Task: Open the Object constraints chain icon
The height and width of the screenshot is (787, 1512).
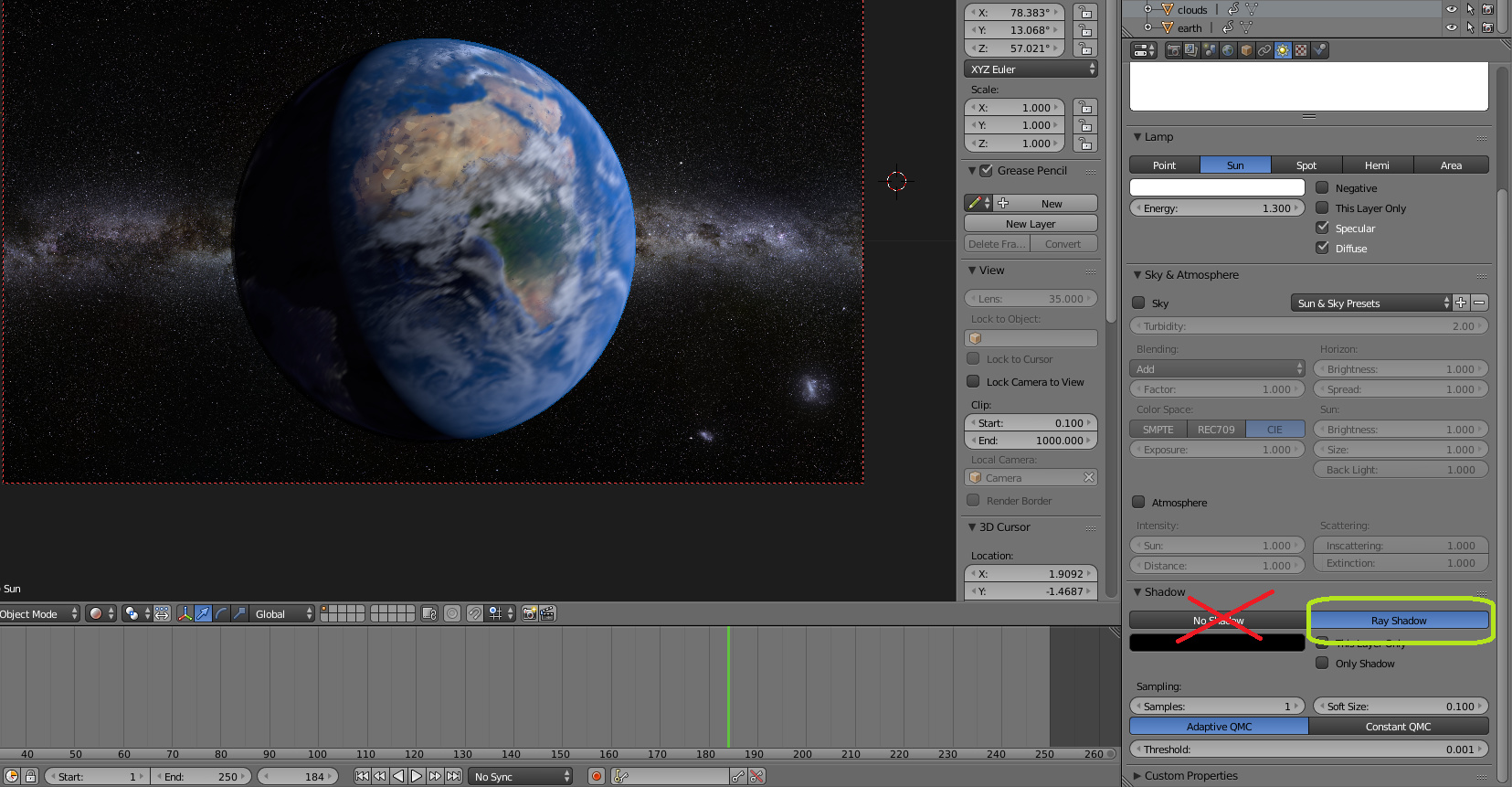Action: pyautogui.click(x=1264, y=50)
